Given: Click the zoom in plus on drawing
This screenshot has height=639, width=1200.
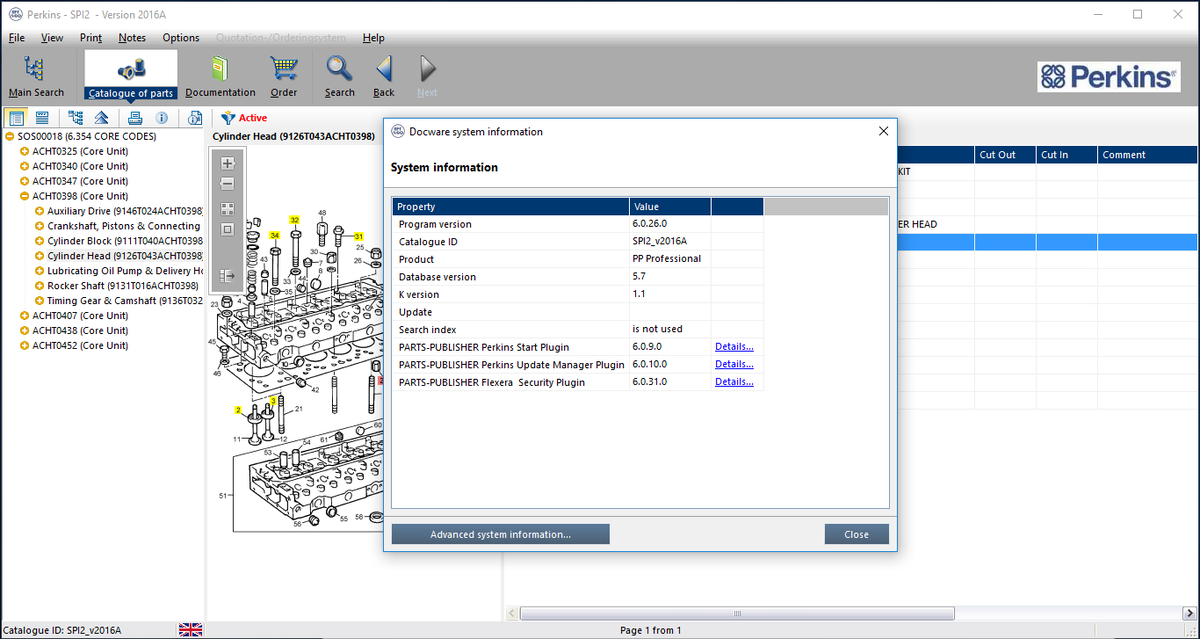Looking at the screenshot, I should point(227,163).
